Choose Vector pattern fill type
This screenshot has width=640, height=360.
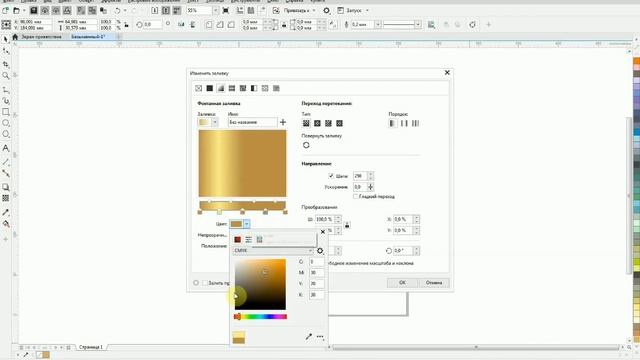[x=232, y=88]
